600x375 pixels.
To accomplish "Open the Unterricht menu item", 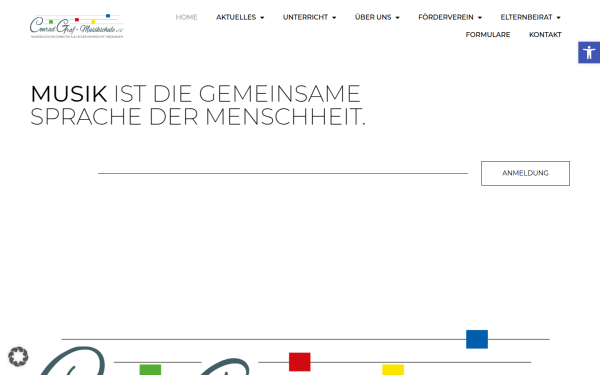I will tap(305, 17).
